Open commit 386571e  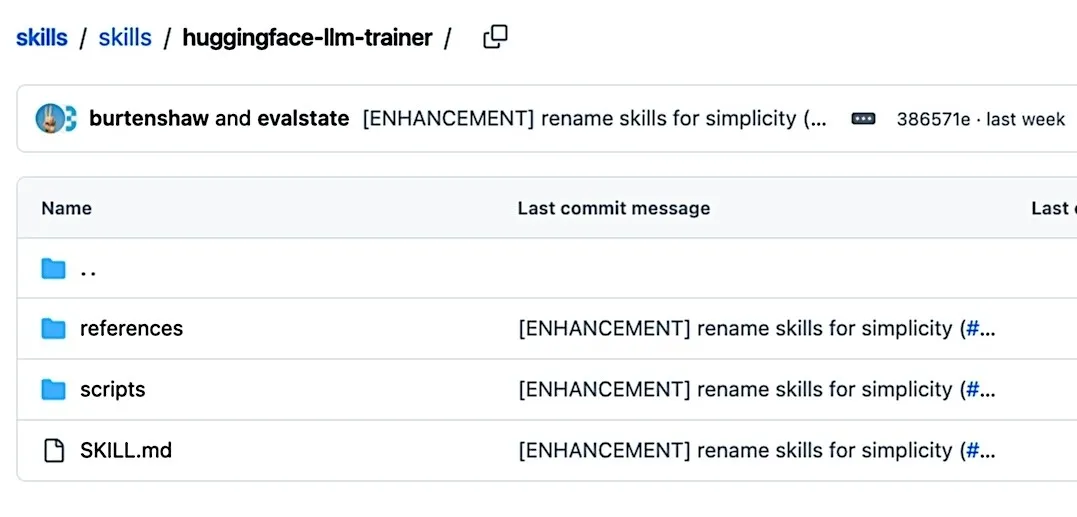933,119
